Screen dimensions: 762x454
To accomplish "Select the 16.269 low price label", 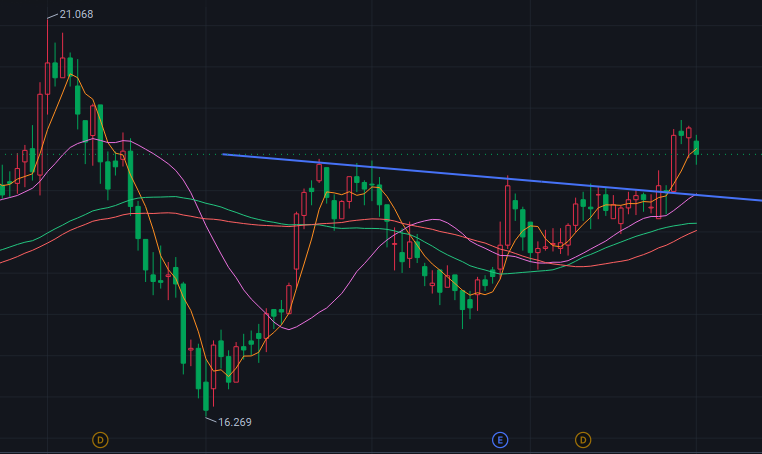I will pyautogui.click(x=235, y=422).
